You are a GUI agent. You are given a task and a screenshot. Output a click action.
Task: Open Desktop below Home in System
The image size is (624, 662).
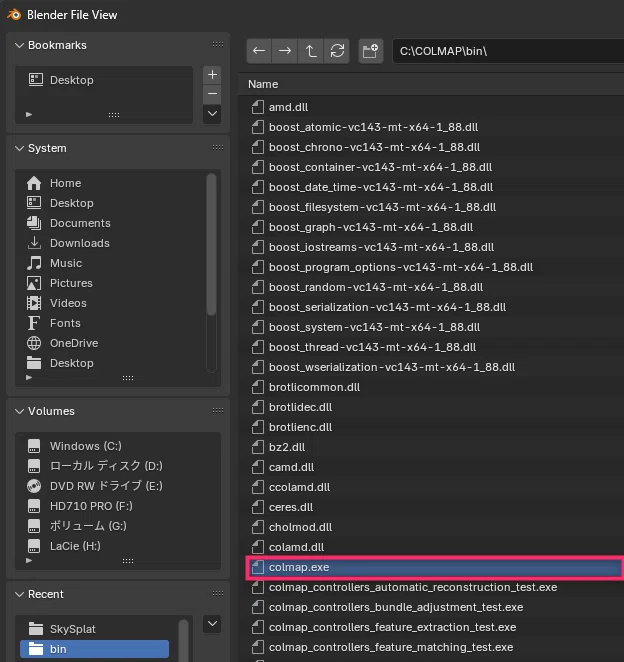pos(114,203)
